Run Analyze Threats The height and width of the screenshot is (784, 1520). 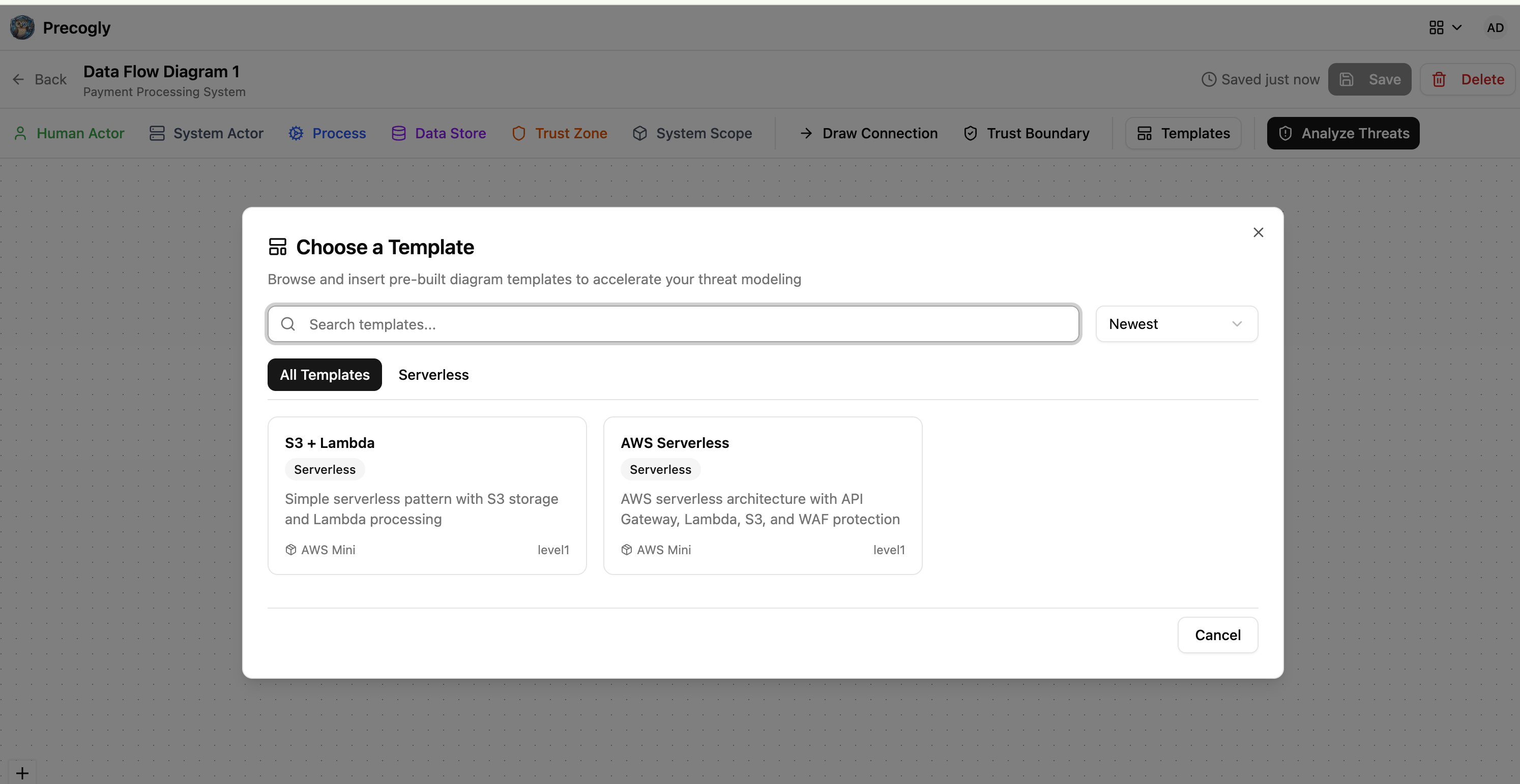tap(1343, 133)
